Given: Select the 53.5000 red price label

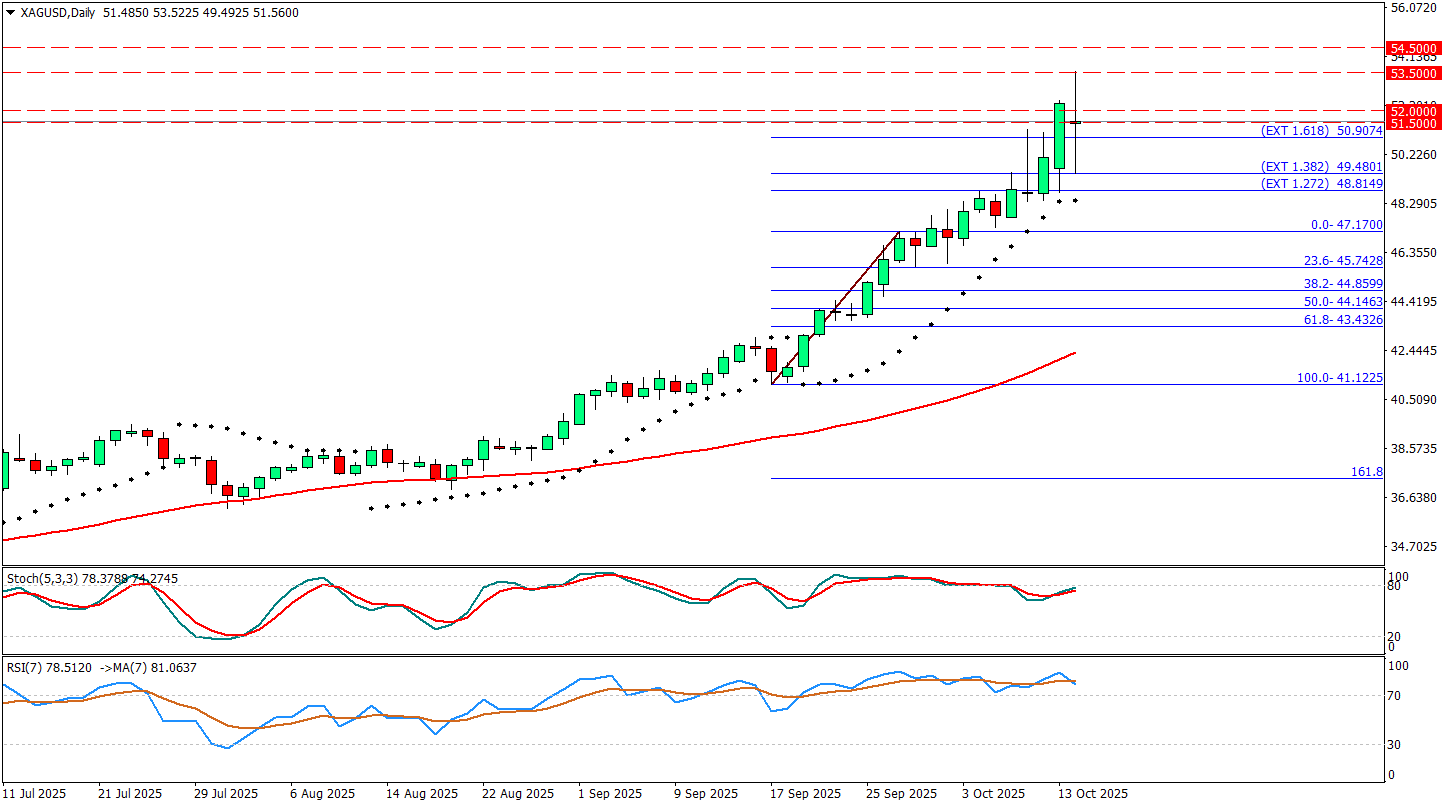Looking at the screenshot, I should 1414,73.
